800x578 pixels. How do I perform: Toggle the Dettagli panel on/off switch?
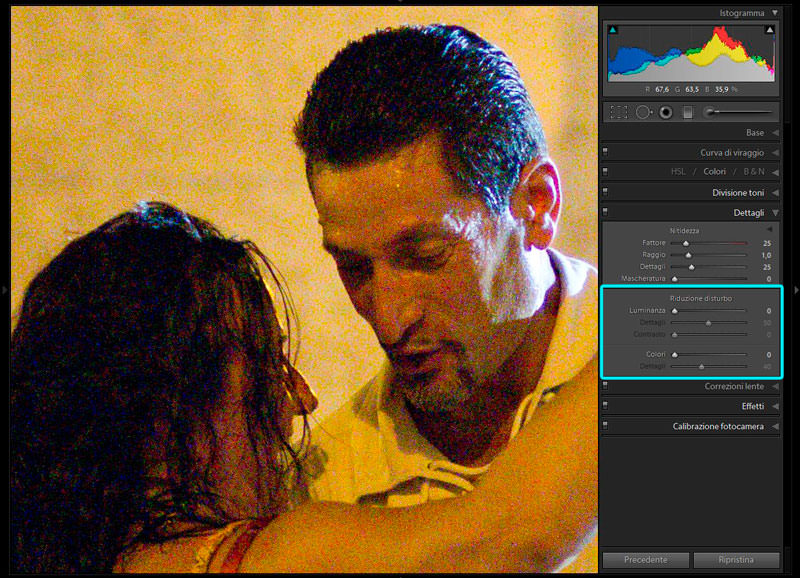[x=606, y=213]
